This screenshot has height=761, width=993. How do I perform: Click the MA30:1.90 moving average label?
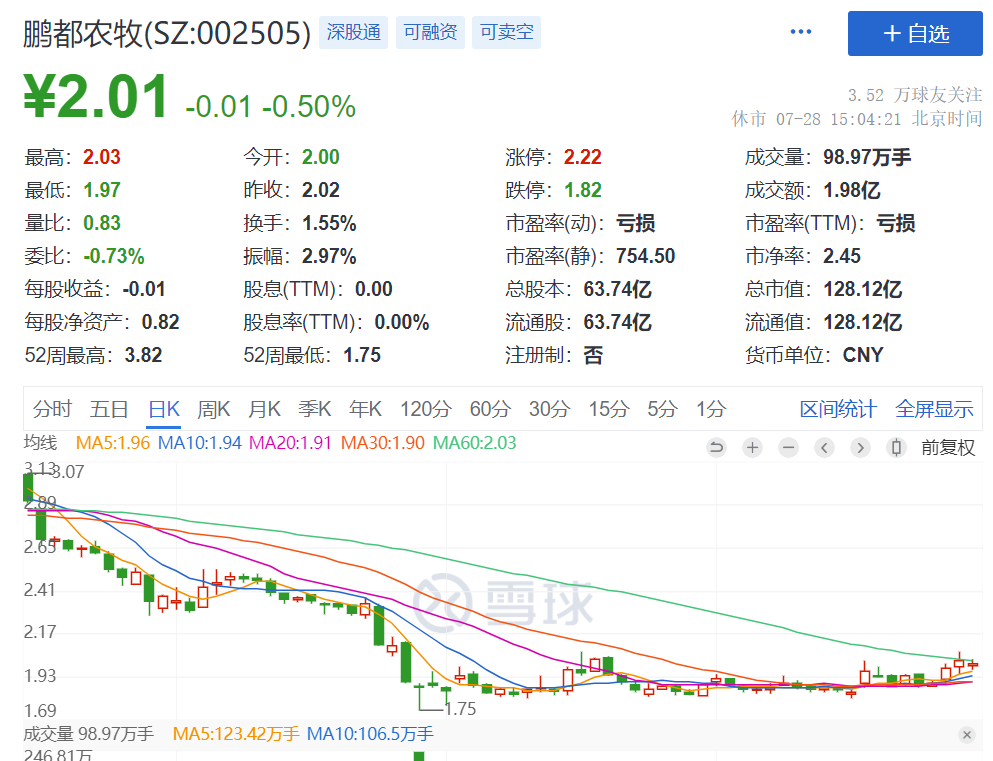(383, 443)
